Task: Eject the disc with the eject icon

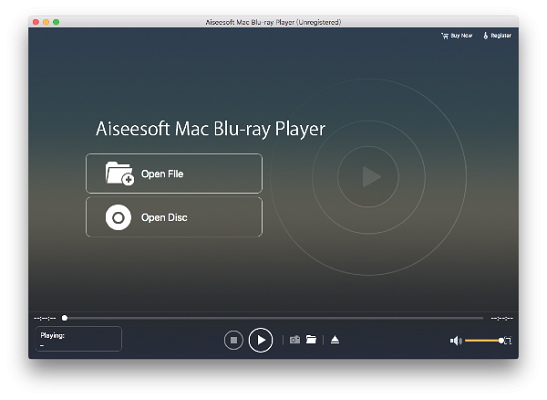Action: click(x=335, y=340)
